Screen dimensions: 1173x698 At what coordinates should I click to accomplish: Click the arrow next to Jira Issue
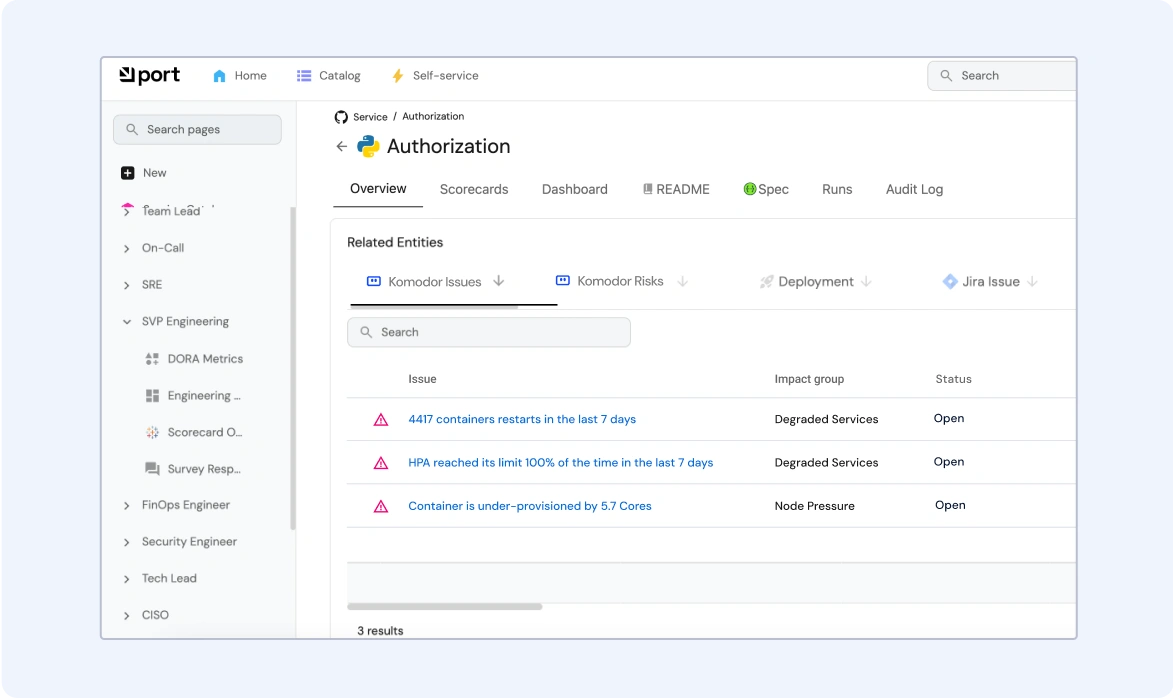click(1032, 281)
